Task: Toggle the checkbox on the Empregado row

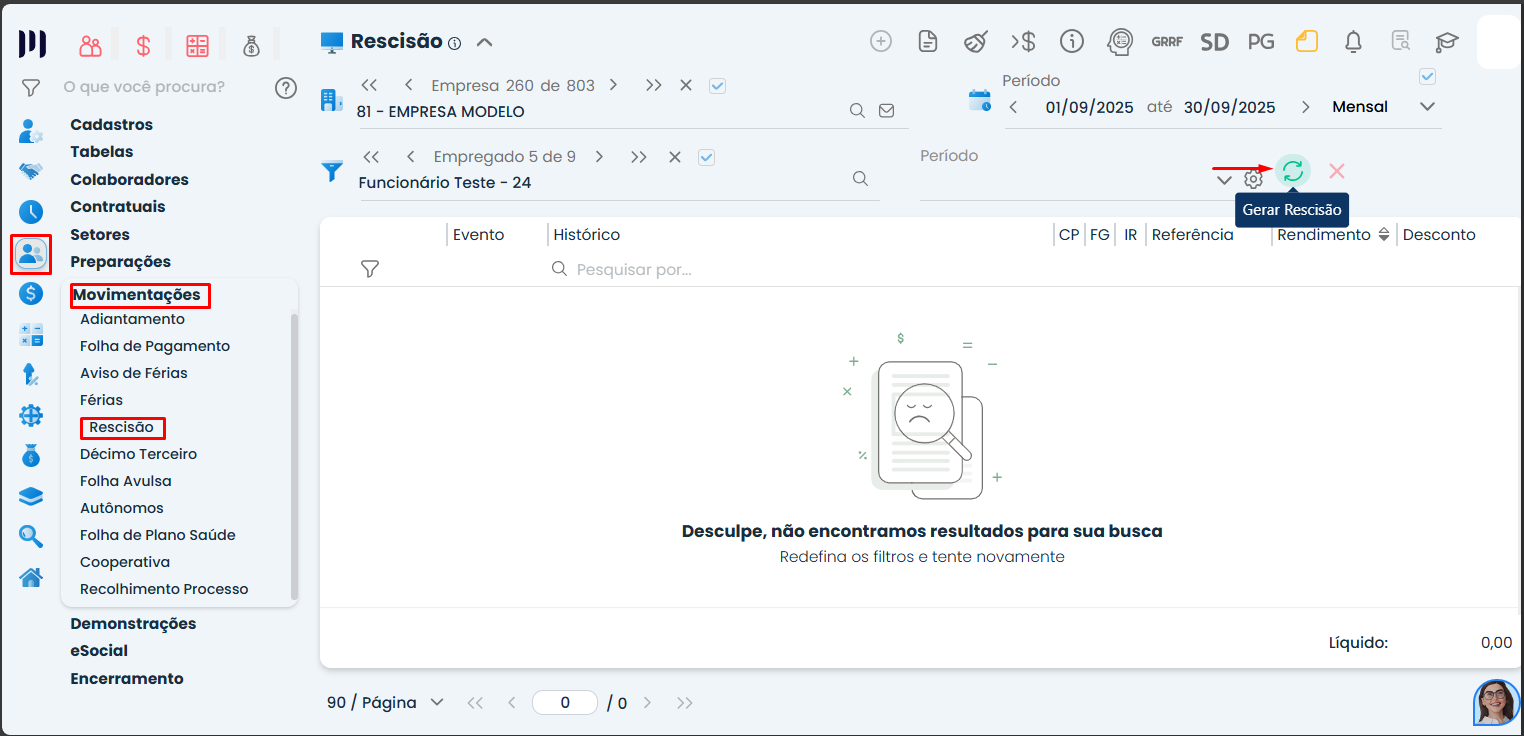Action: pos(707,157)
